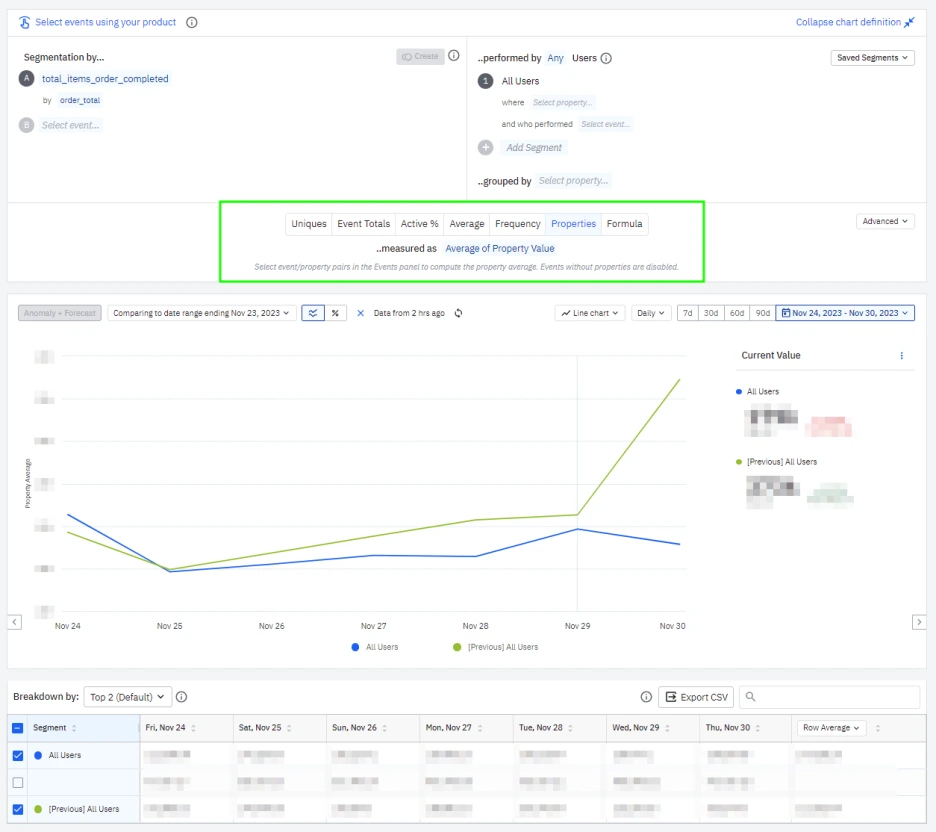The image size is (936, 832).
Task: Change the Any performed-by selector
Action: (x=555, y=58)
